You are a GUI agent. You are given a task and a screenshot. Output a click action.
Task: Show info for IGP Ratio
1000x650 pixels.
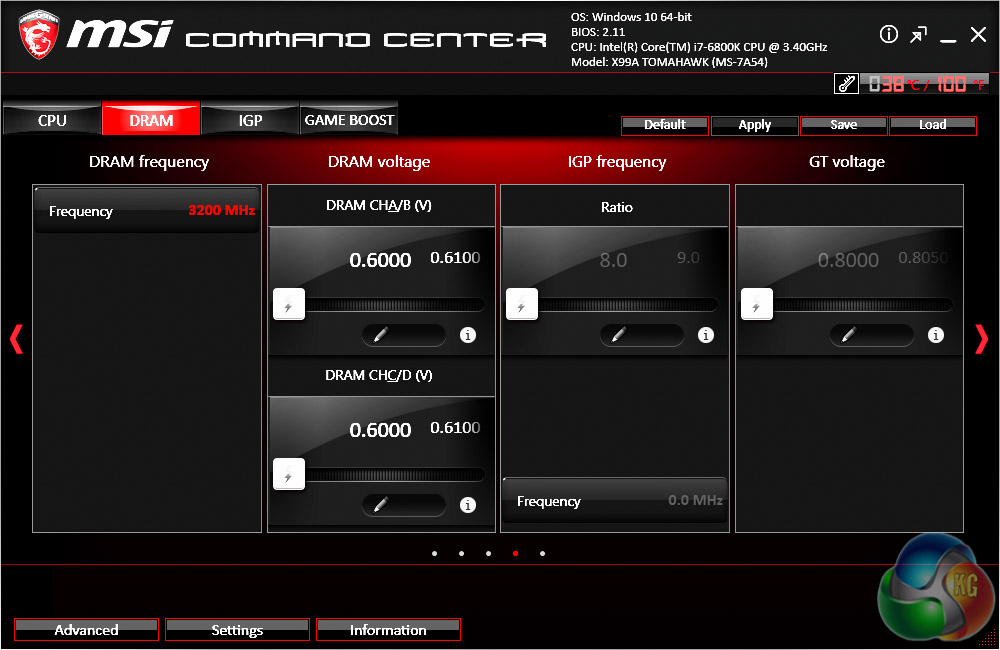(x=705, y=335)
